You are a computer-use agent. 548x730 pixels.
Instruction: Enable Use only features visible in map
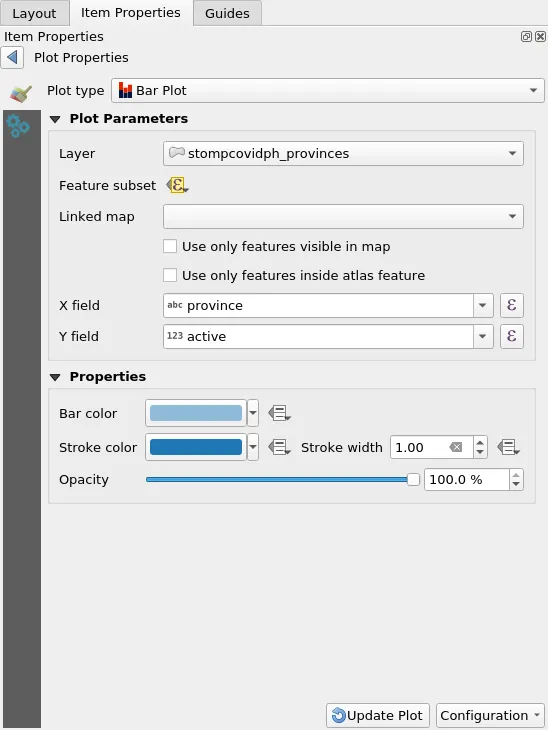[170, 246]
